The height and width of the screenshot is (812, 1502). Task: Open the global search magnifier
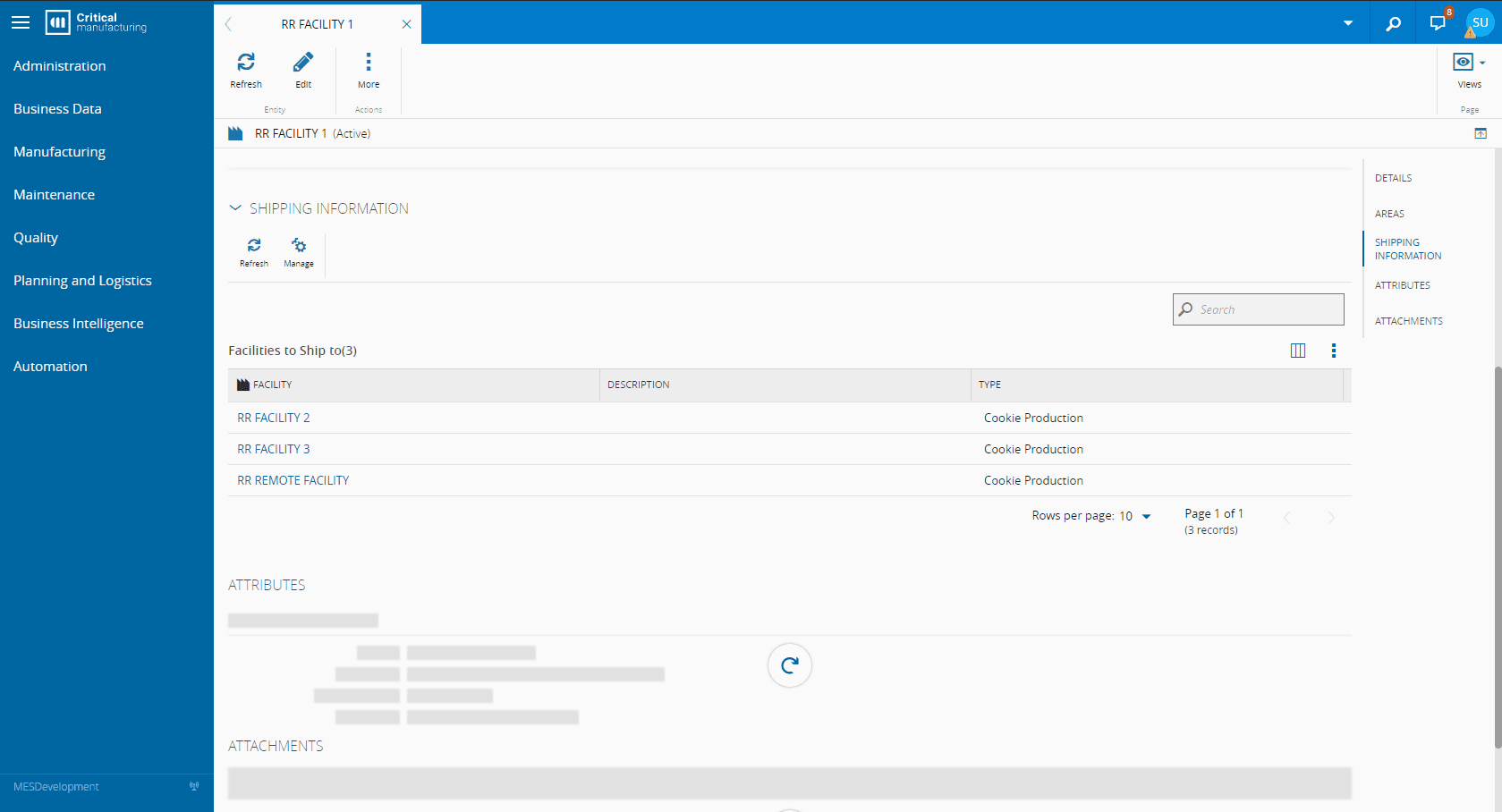pyautogui.click(x=1393, y=24)
